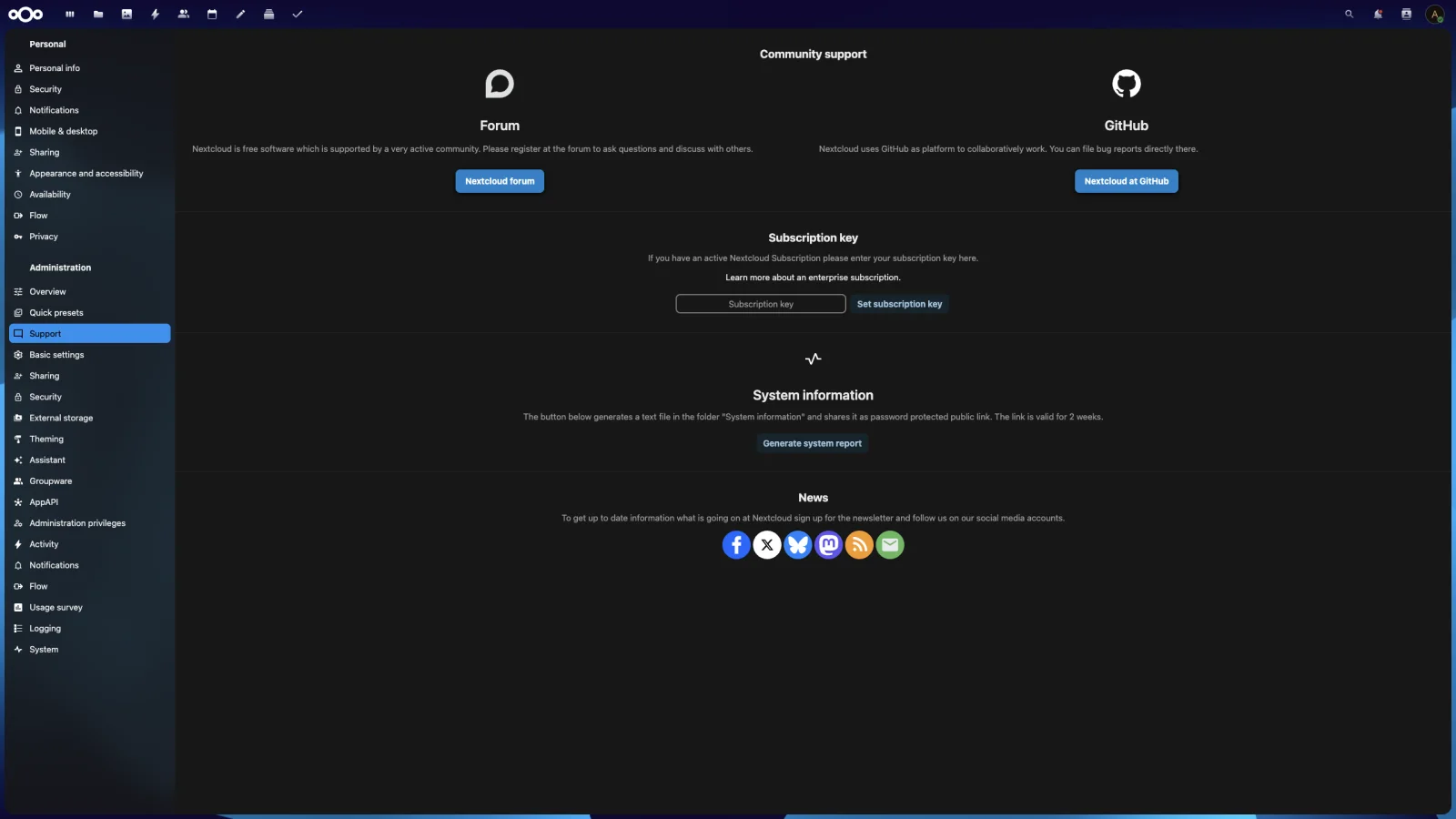This screenshot has height=819, width=1456.
Task: Open the user avatar menu
Action: point(1435,15)
